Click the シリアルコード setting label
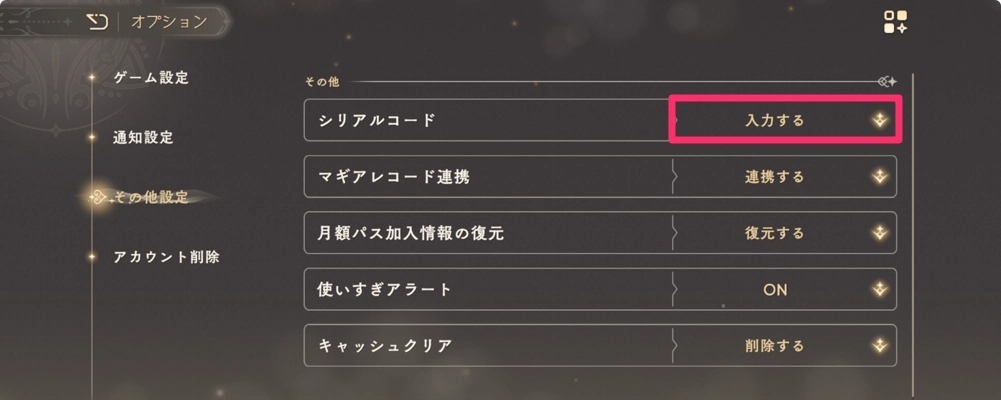1001x400 pixels. pos(378,120)
